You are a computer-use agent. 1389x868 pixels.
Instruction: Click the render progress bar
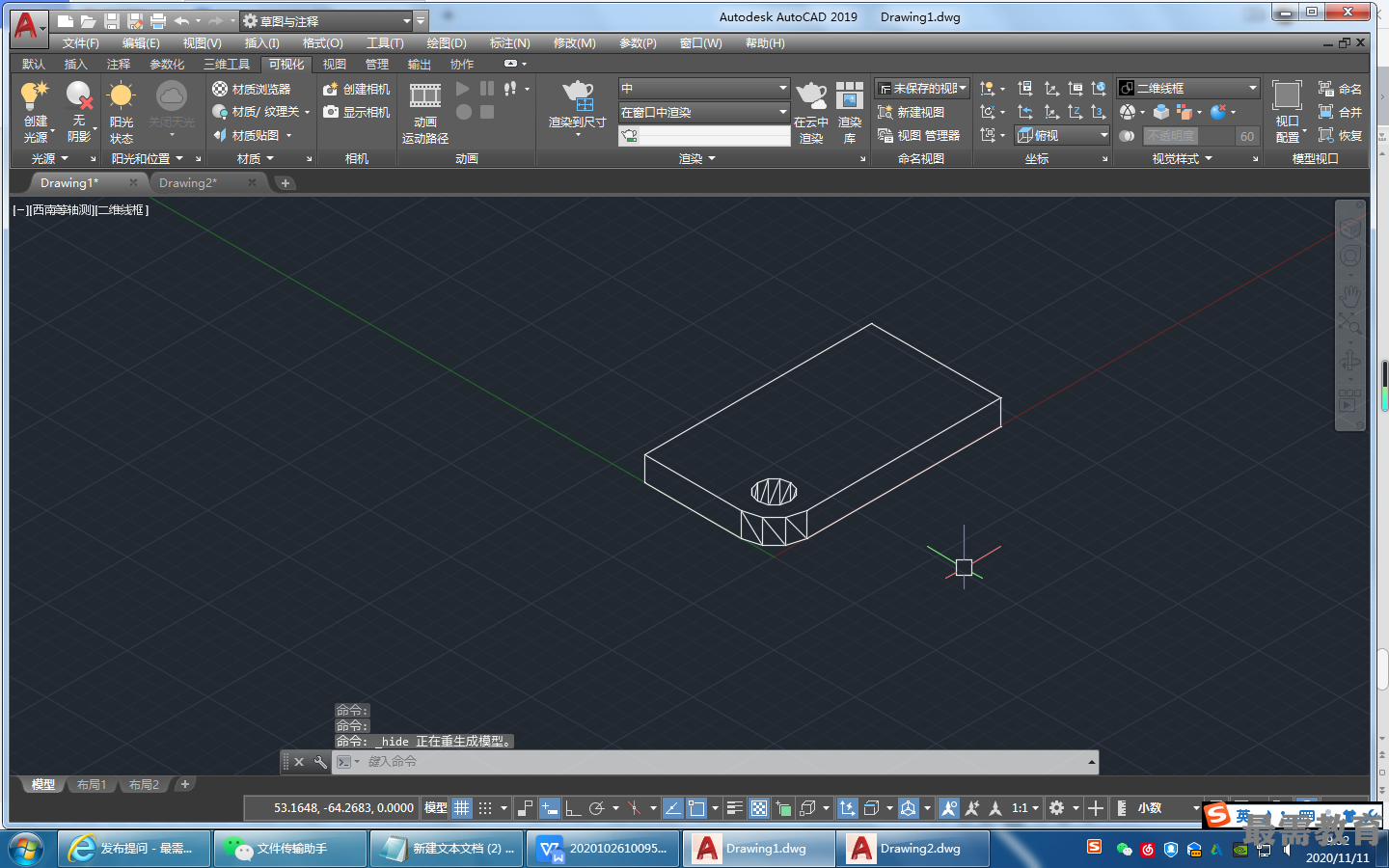(704, 136)
